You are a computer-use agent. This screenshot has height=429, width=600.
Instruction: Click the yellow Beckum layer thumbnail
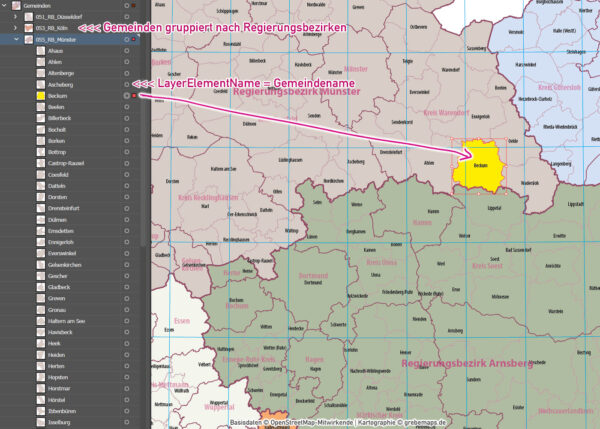pyautogui.click(x=41, y=96)
